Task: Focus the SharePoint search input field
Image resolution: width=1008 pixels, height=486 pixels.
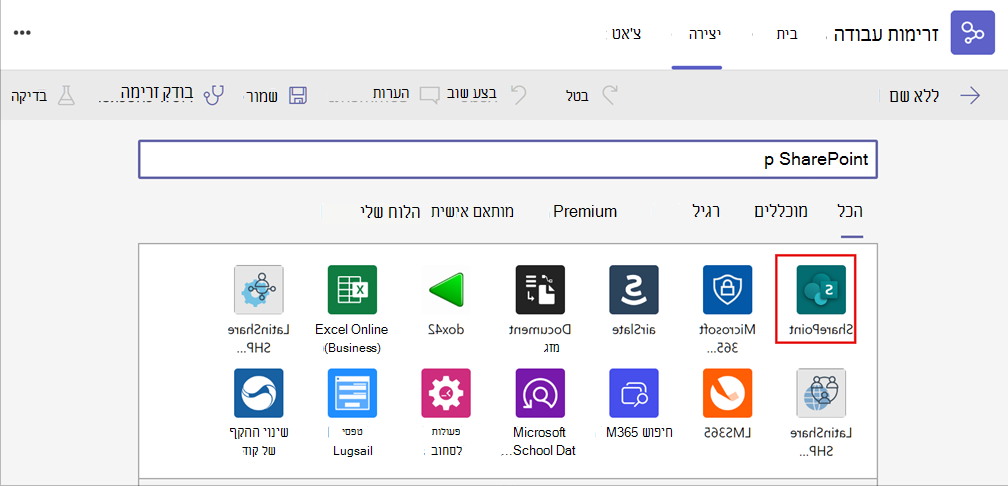Action: (508, 160)
